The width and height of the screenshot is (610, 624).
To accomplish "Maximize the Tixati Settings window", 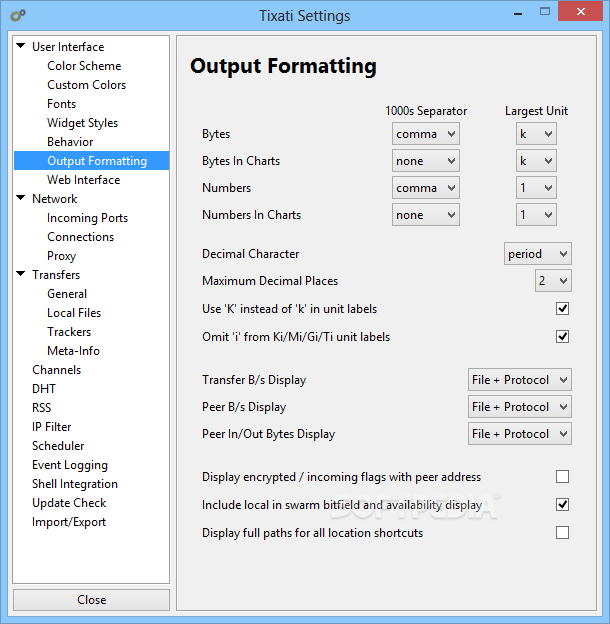I will point(545,12).
